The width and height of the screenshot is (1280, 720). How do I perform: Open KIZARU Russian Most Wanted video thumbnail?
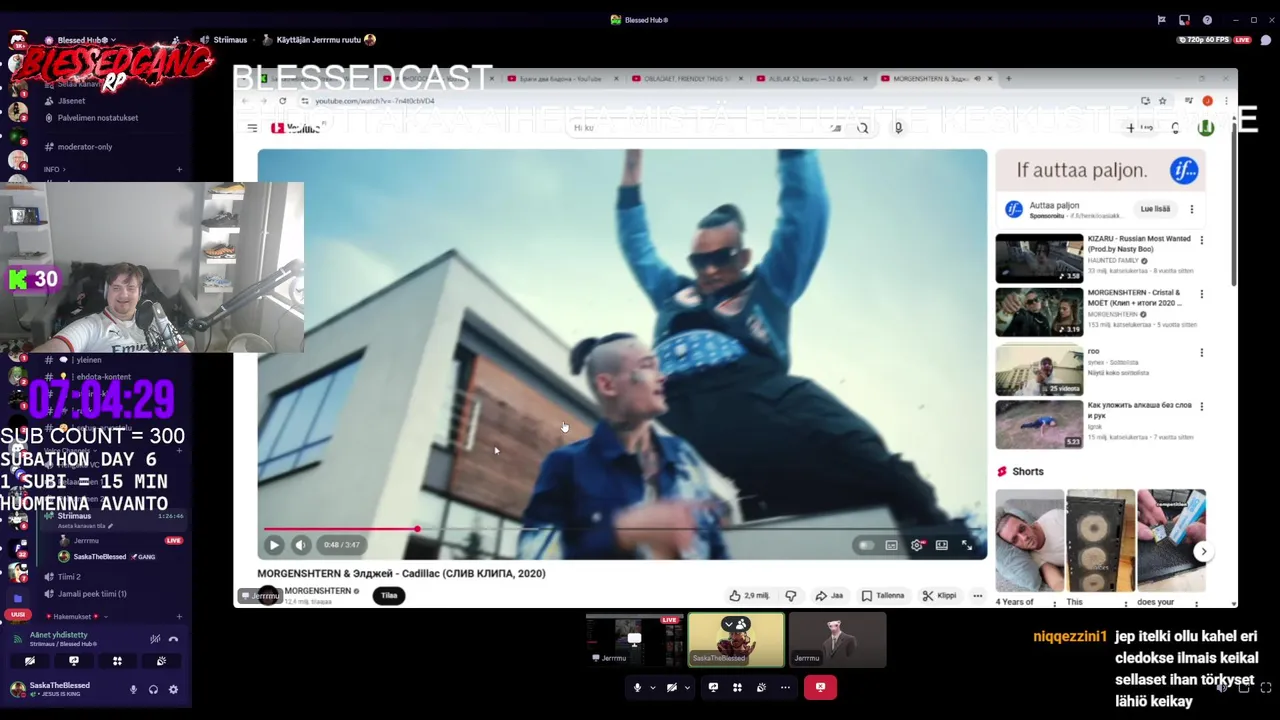[1039, 258]
